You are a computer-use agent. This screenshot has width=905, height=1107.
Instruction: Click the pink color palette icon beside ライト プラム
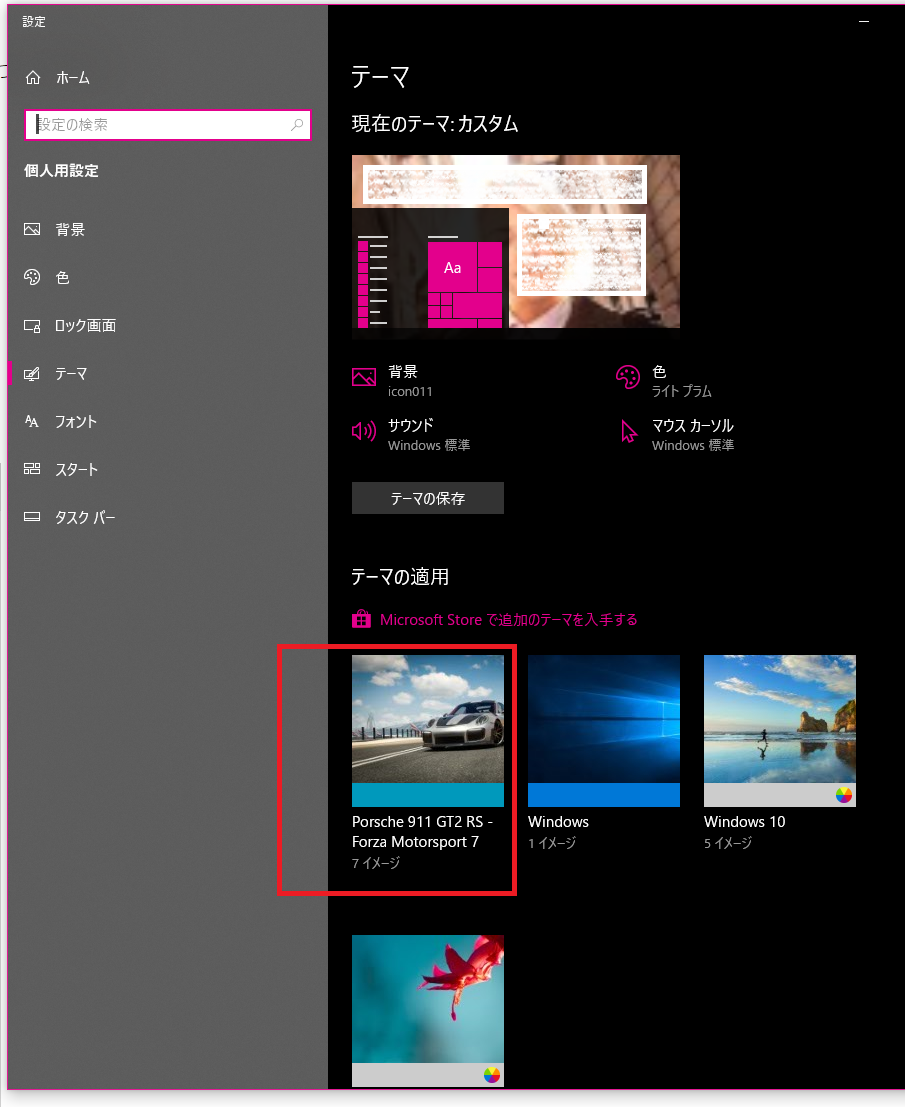click(x=628, y=377)
